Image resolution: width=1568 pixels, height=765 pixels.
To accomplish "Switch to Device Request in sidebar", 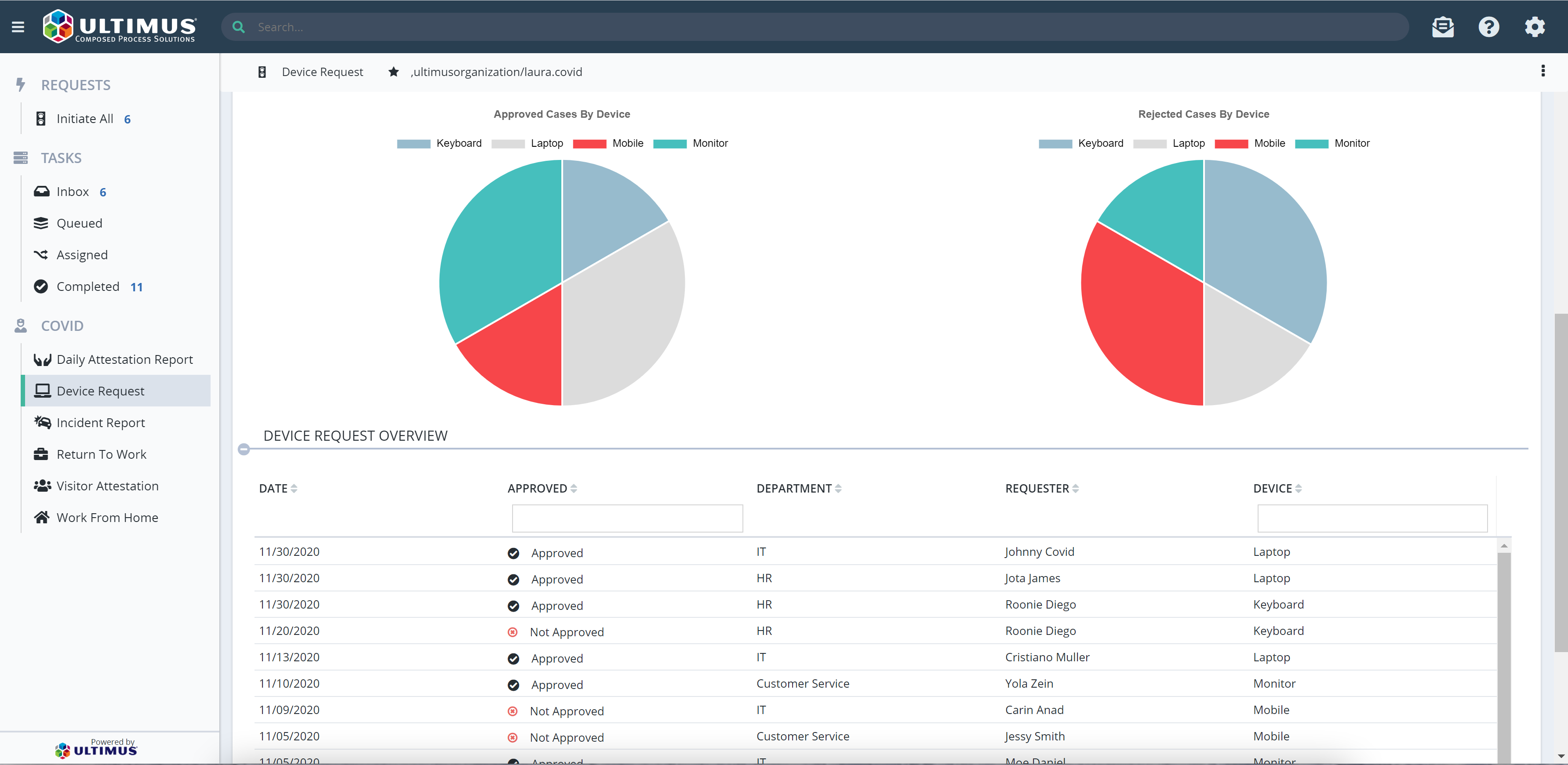I will [x=100, y=390].
